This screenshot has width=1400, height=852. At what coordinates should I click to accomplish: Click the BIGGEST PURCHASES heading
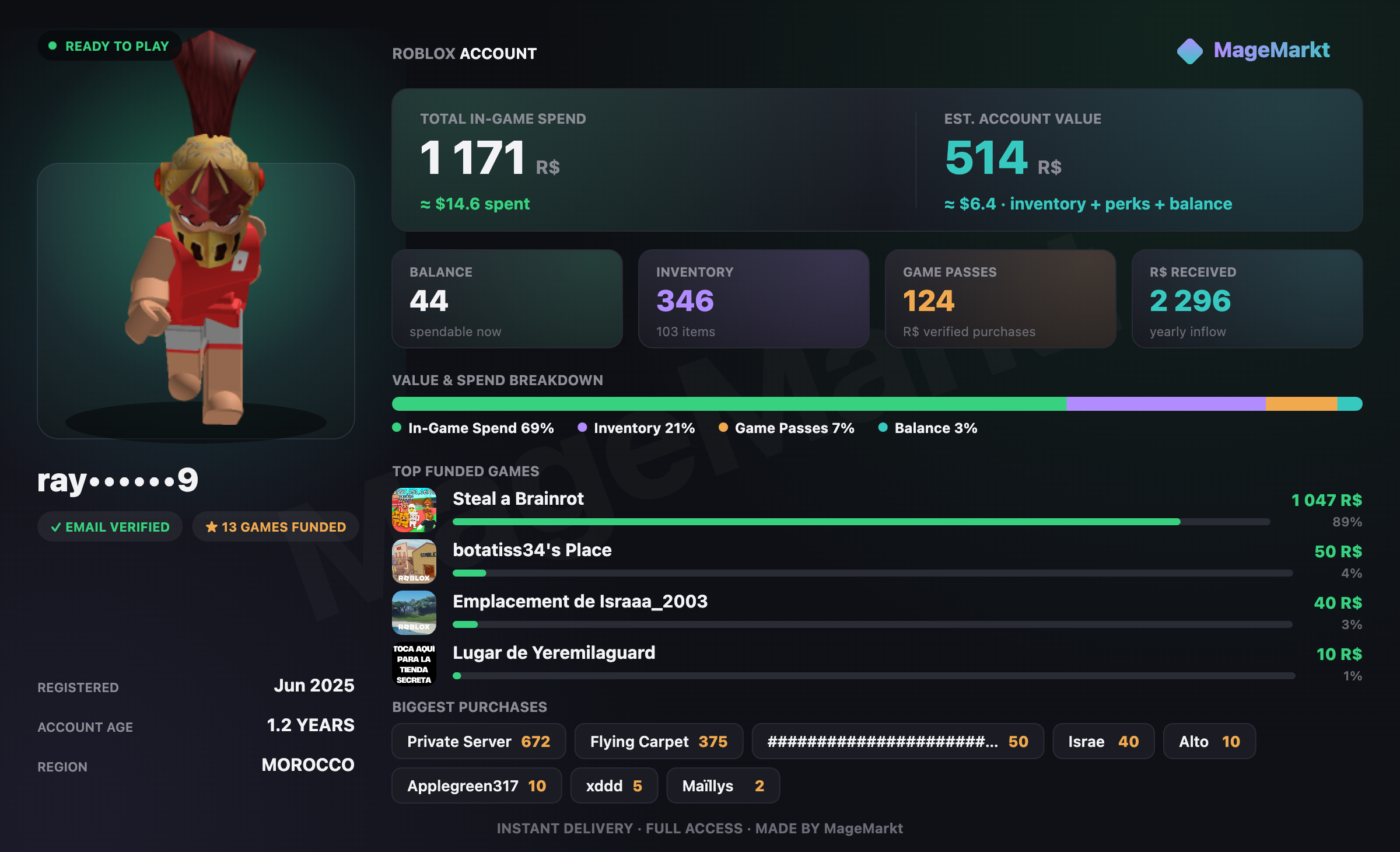pyautogui.click(x=470, y=707)
